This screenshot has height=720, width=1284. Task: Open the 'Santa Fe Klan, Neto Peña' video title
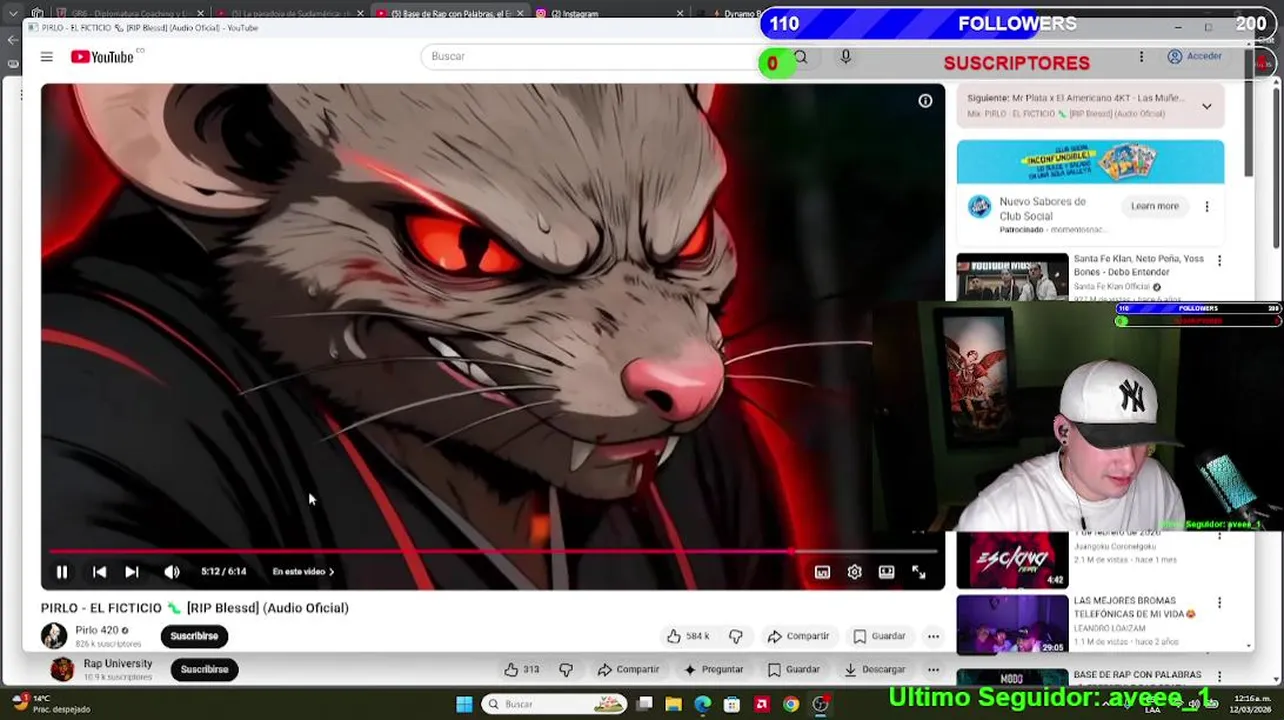pos(1138,265)
